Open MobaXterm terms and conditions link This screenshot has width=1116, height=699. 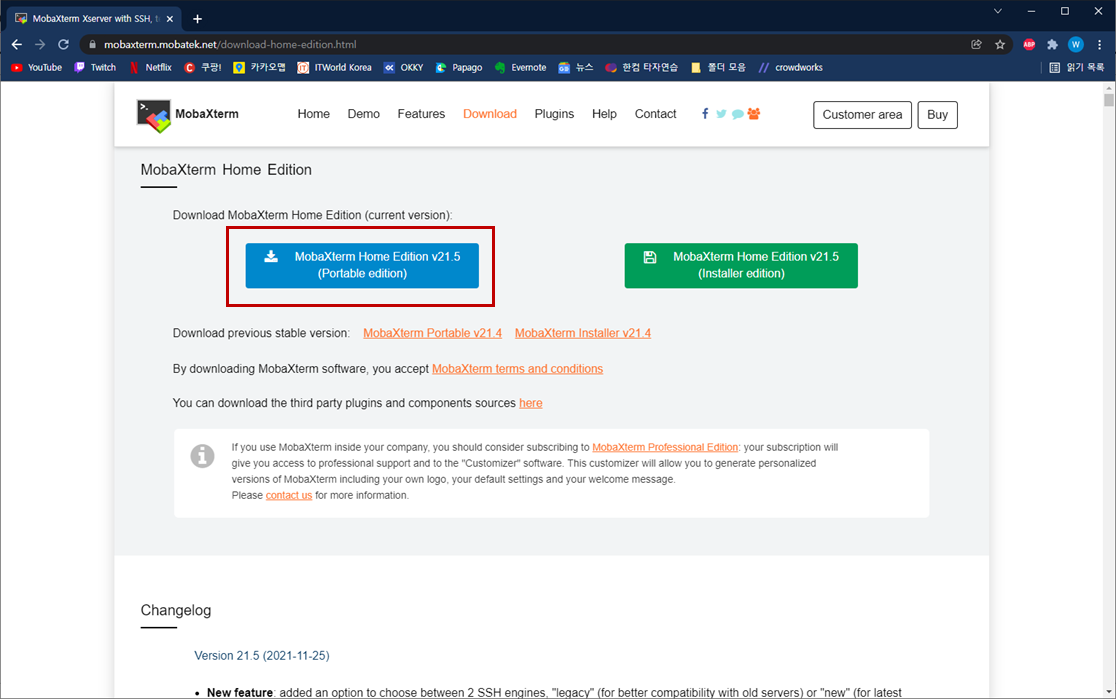tap(517, 369)
